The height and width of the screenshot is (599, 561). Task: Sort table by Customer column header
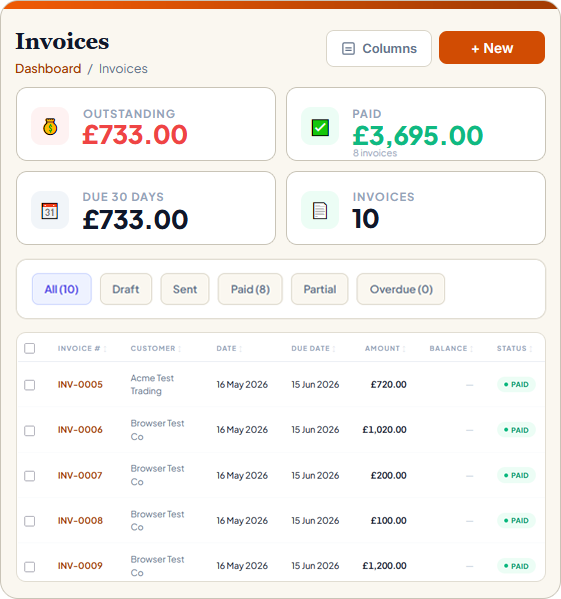tap(155, 348)
